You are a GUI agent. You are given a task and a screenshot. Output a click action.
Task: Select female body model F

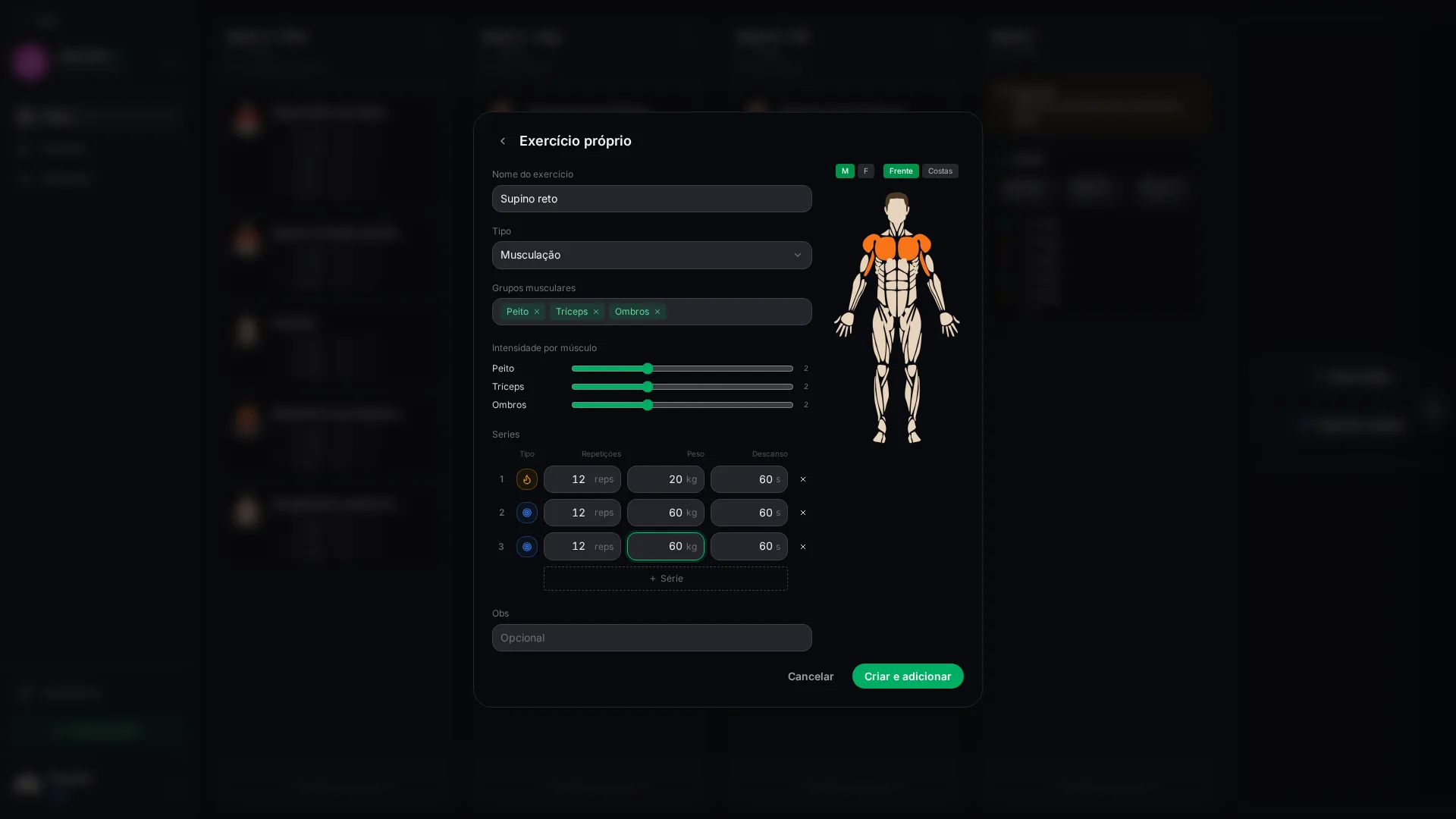(866, 171)
